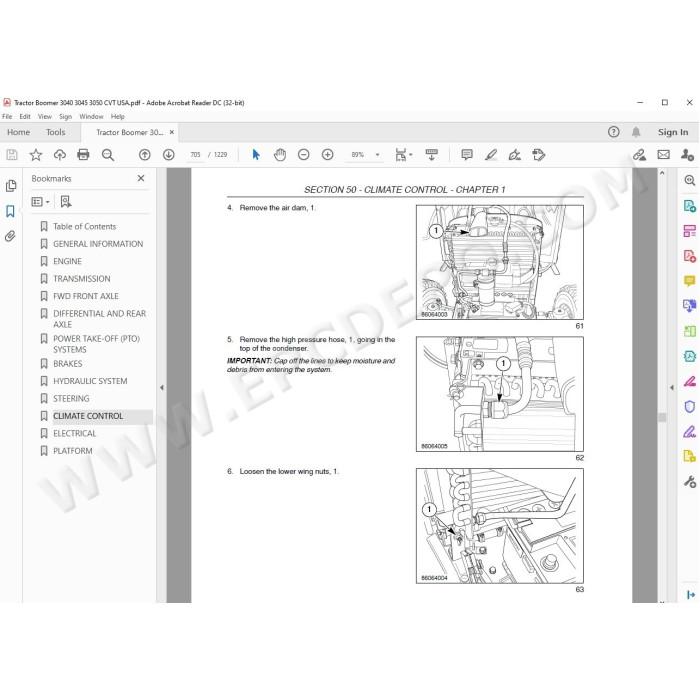Open the Page Thumbnails panel
The width and height of the screenshot is (700, 700).
point(11,186)
